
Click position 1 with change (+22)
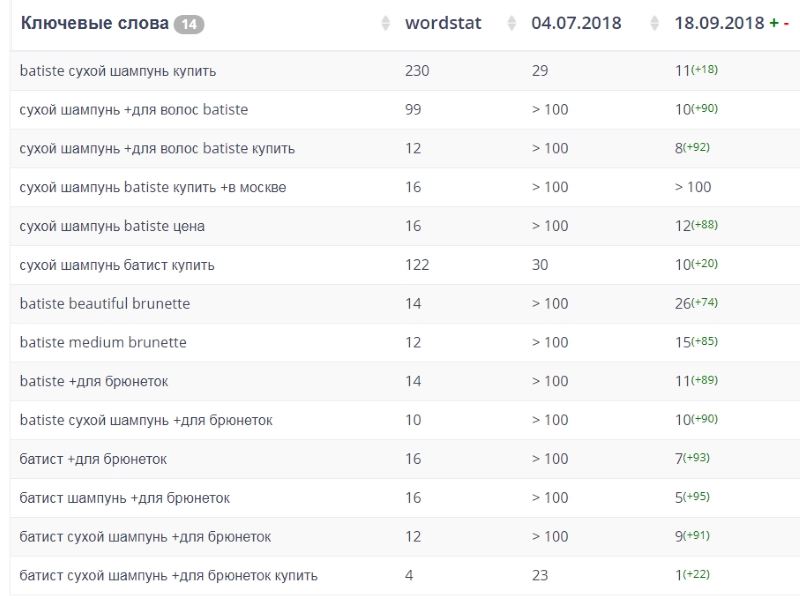pos(692,574)
